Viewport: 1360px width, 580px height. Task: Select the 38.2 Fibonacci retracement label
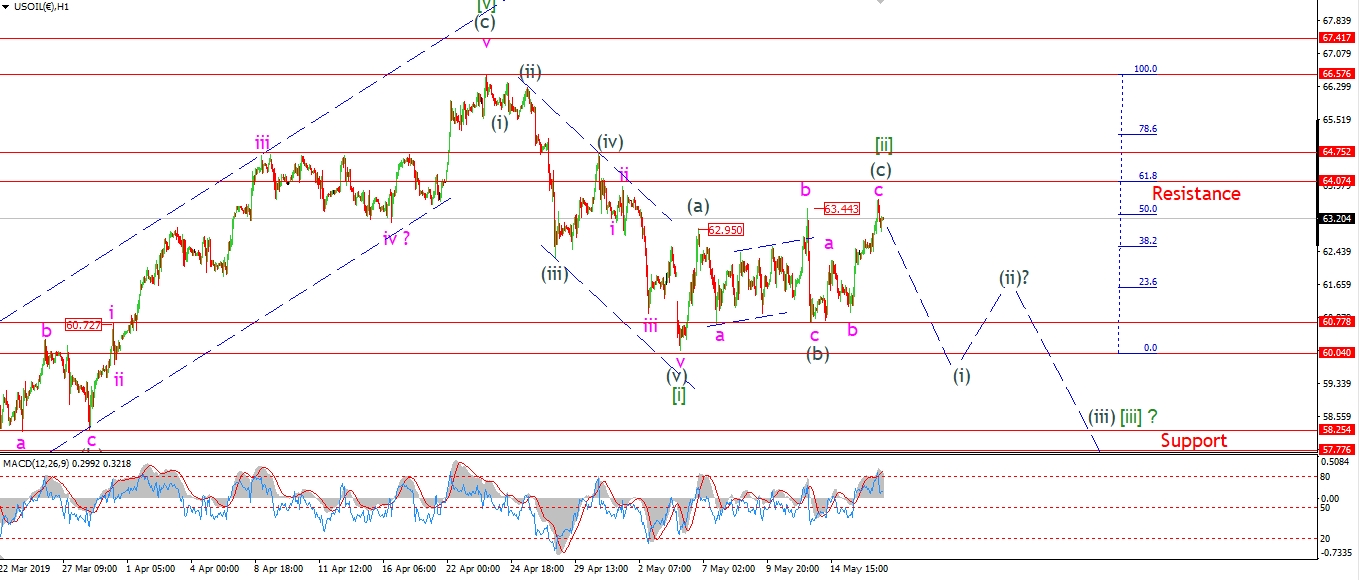pyautogui.click(x=1147, y=241)
